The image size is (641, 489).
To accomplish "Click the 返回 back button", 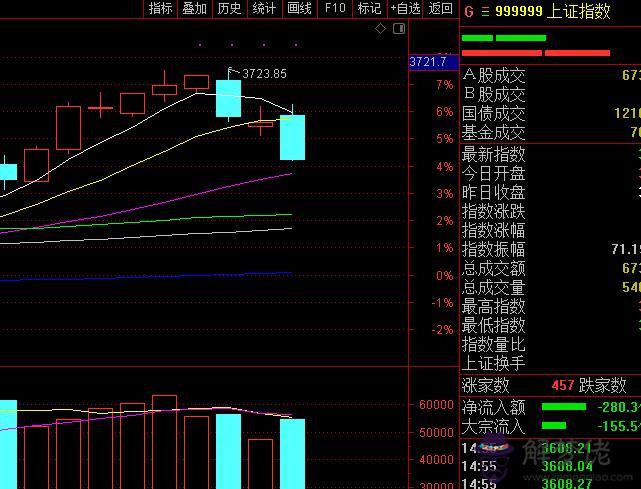I will 440,9.
